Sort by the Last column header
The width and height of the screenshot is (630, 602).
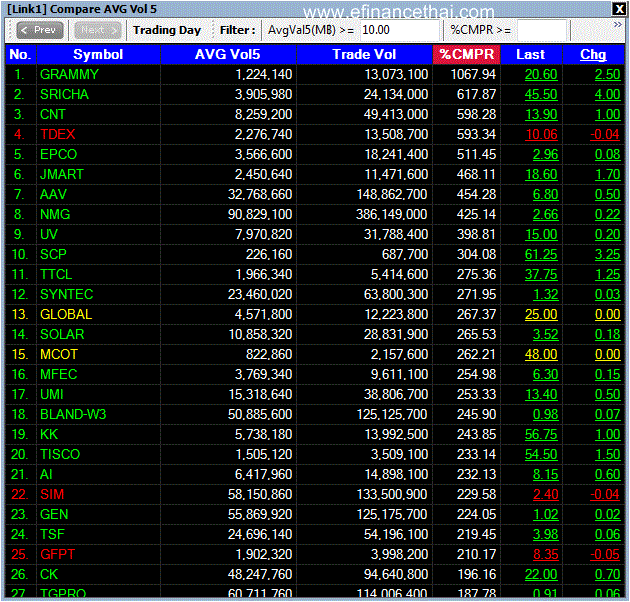tap(531, 54)
